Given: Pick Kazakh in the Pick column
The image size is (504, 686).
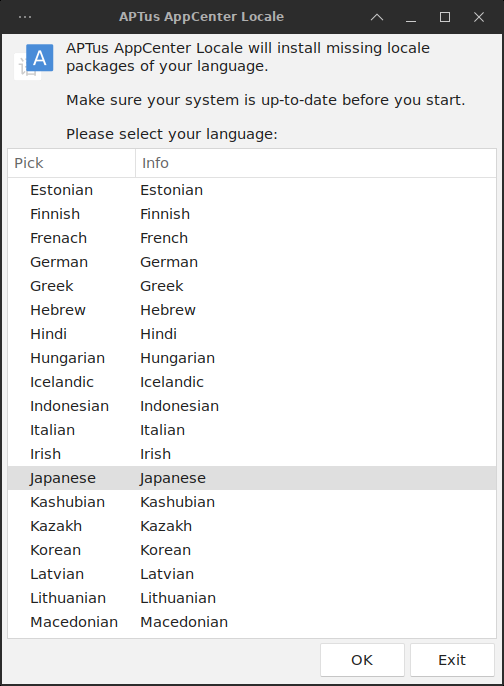Looking at the screenshot, I should click(56, 526).
